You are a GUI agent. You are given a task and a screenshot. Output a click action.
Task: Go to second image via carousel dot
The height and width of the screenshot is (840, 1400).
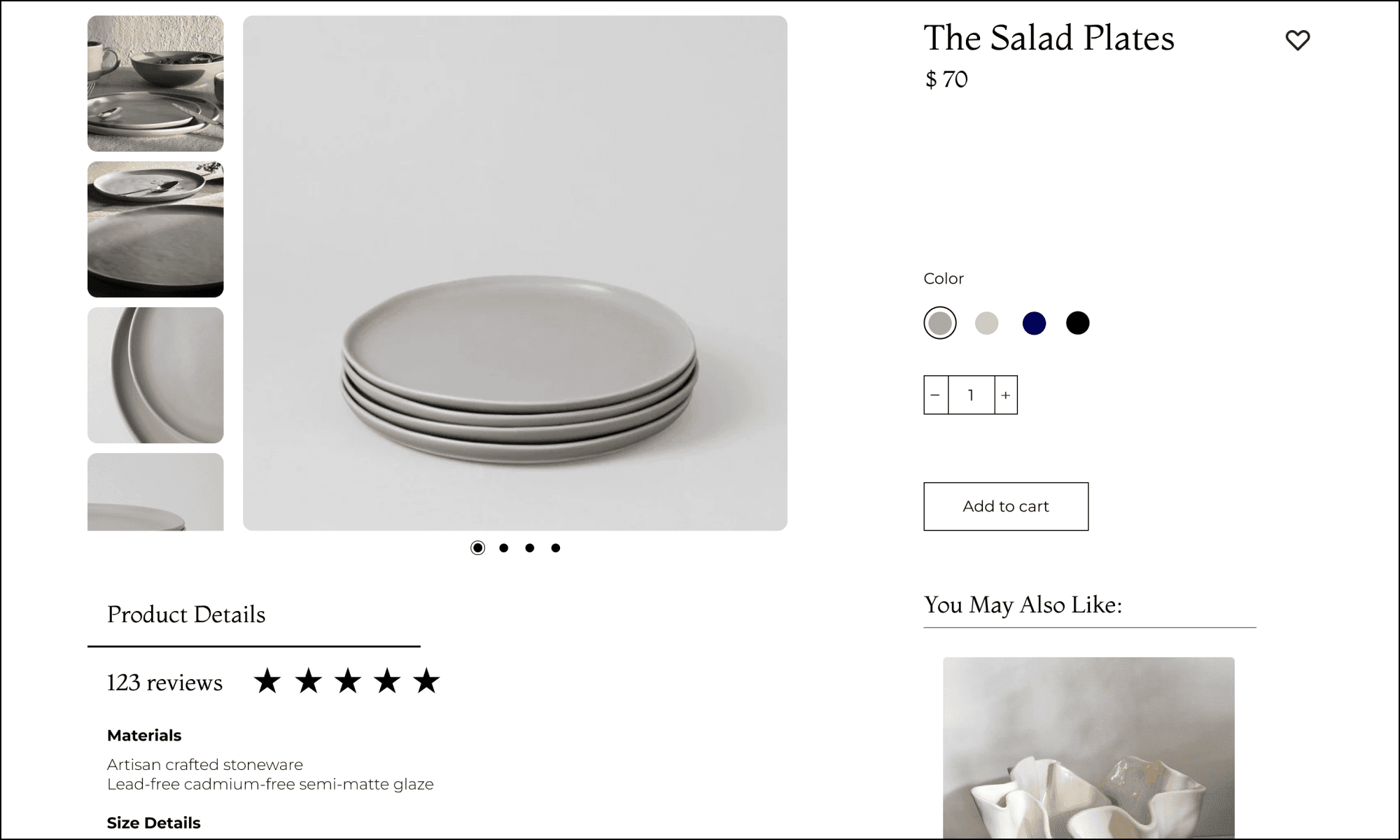point(503,548)
